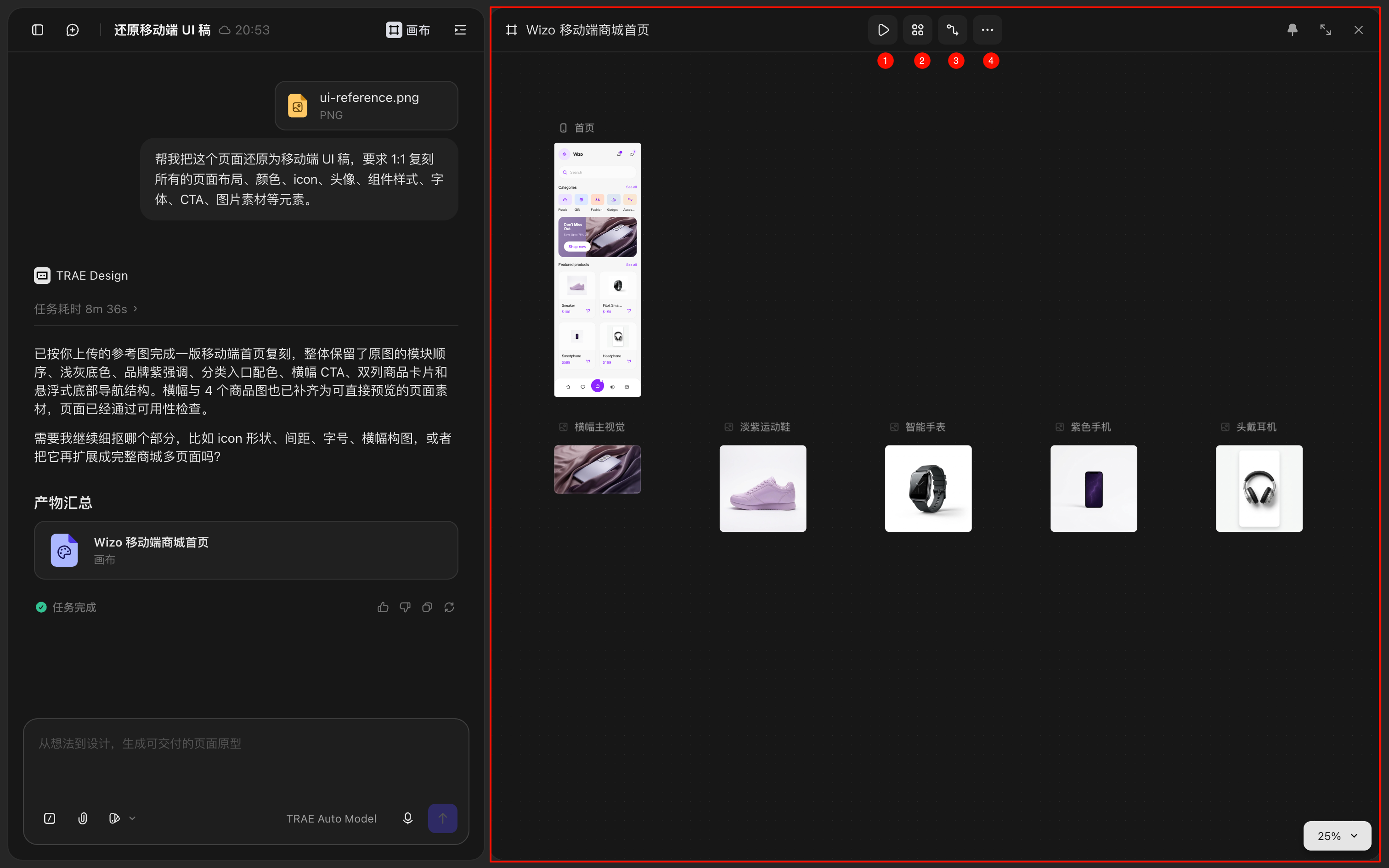1389x868 pixels.
Task: Send the message with the arrow button
Action: [x=442, y=818]
